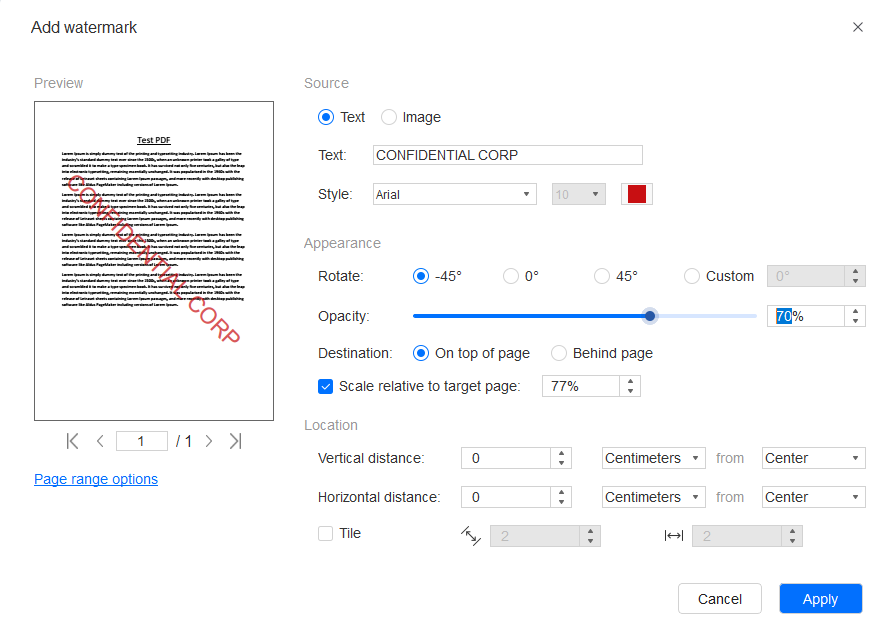The width and height of the screenshot is (879, 637).
Task: Click the vertical tile spacing icon
Action: 471,536
